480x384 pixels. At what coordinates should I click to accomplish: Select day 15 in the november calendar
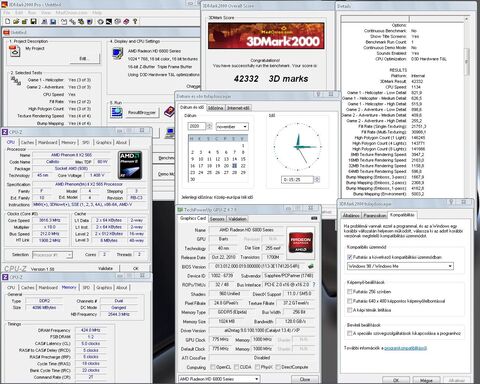pyautogui.click(x=243, y=159)
